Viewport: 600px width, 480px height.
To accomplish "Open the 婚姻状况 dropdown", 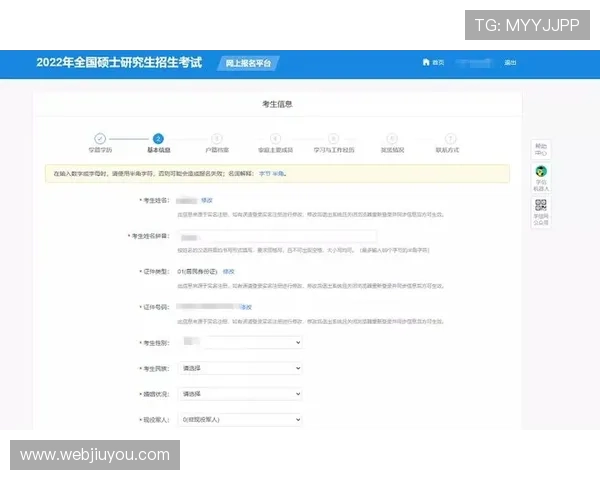I will (x=240, y=394).
